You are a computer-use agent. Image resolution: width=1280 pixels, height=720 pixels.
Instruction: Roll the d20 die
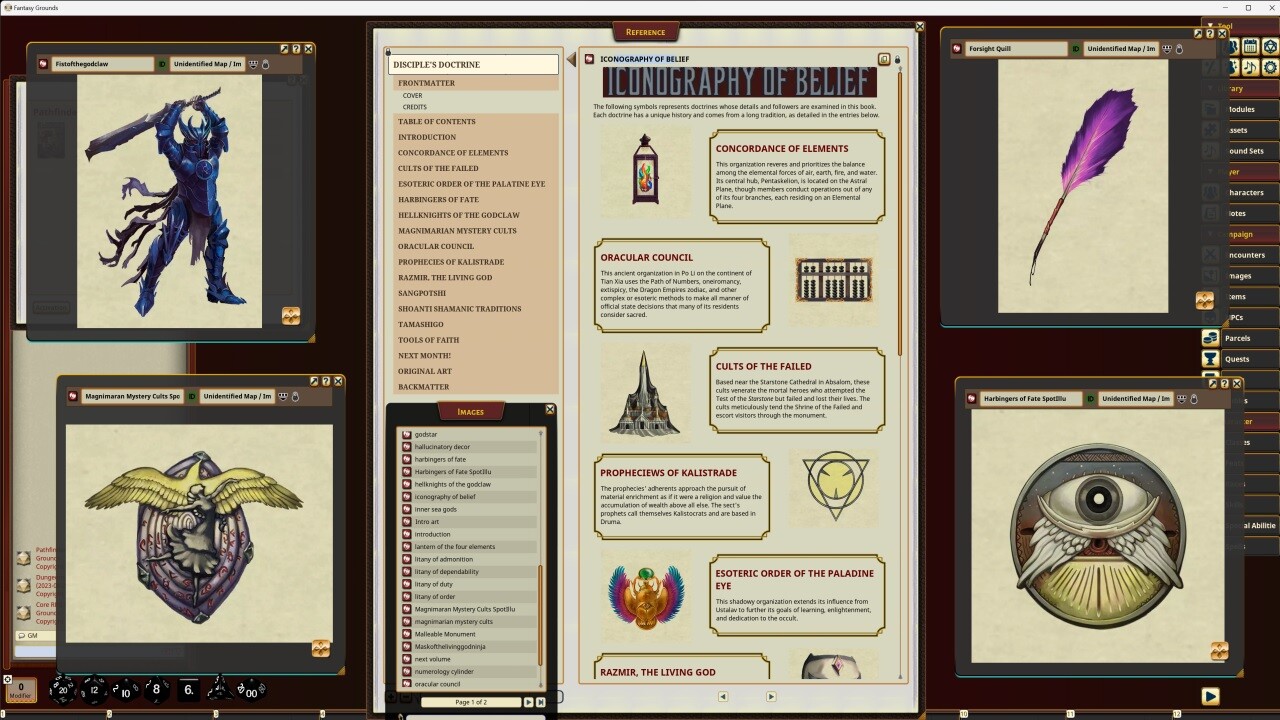pos(63,689)
